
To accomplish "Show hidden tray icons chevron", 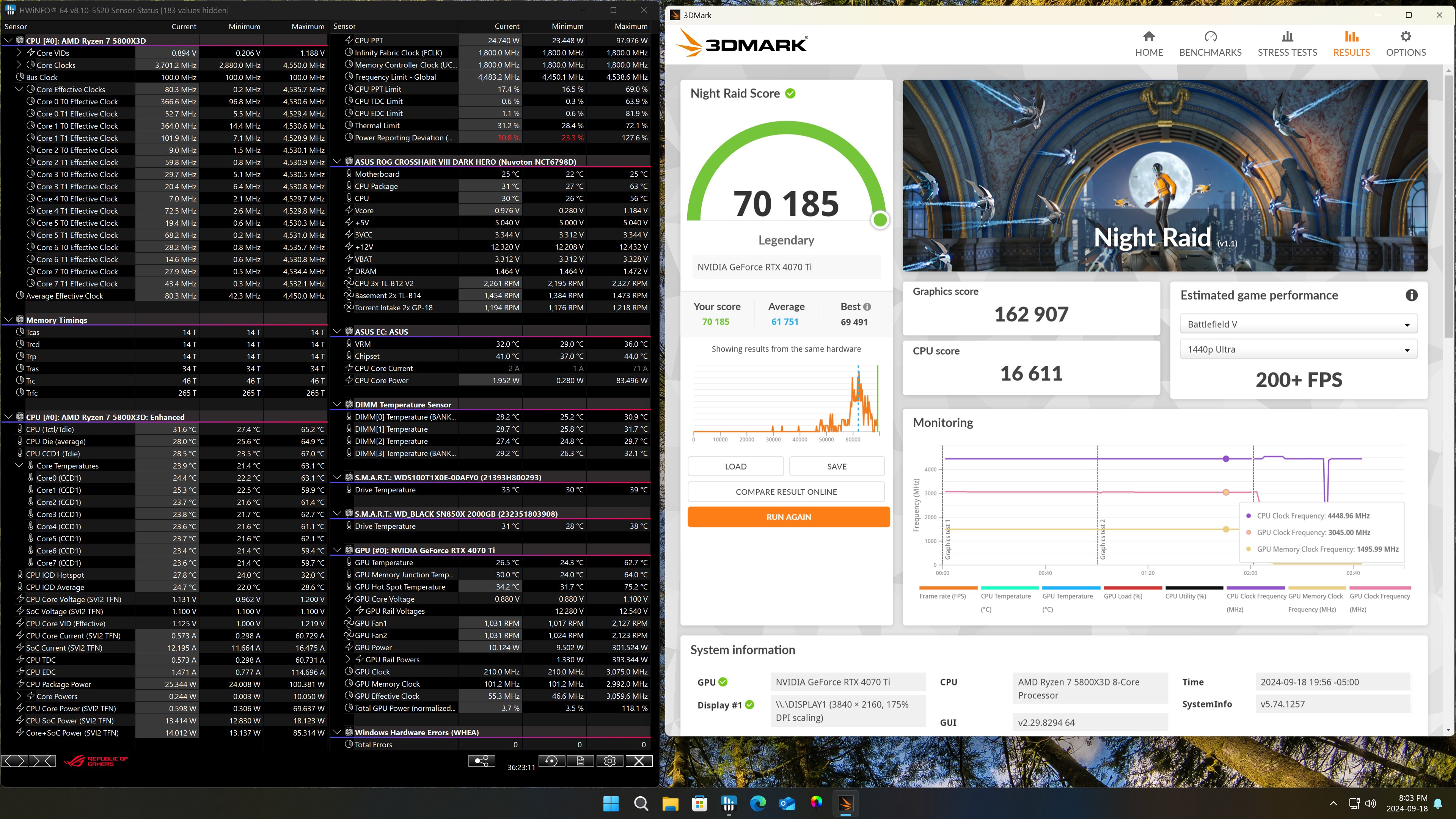I will [x=1333, y=803].
